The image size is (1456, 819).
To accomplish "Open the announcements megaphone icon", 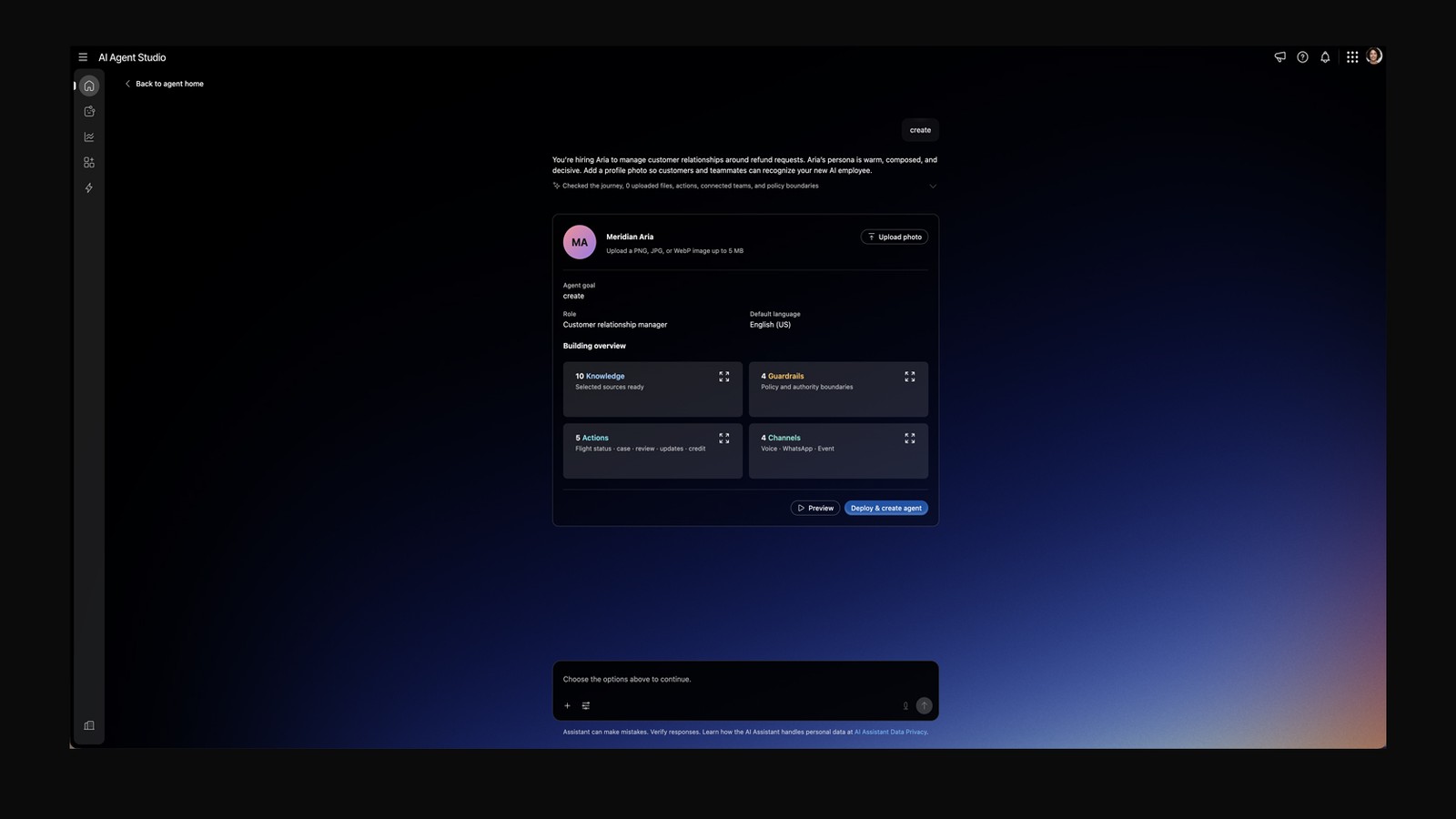I will 1279,57.
